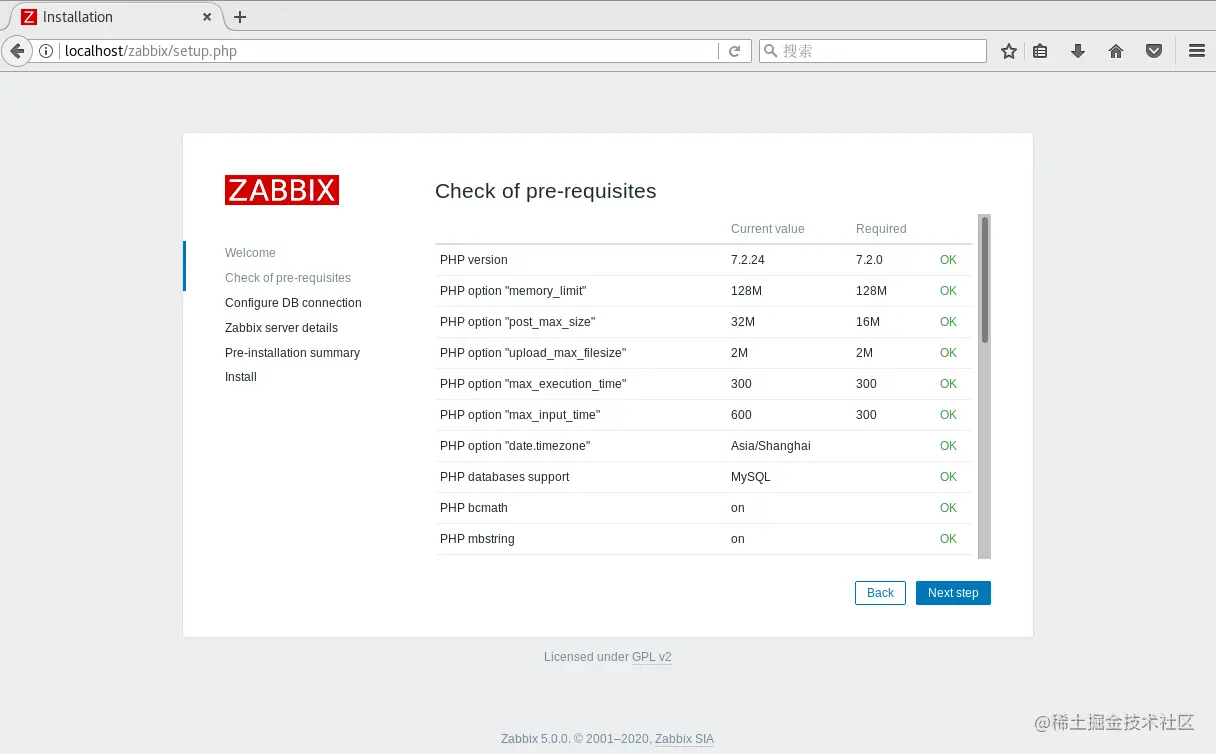Screen dimensions: 1216x754
Task: Click the PHP mbstring row label
Action: coord(477,539)
